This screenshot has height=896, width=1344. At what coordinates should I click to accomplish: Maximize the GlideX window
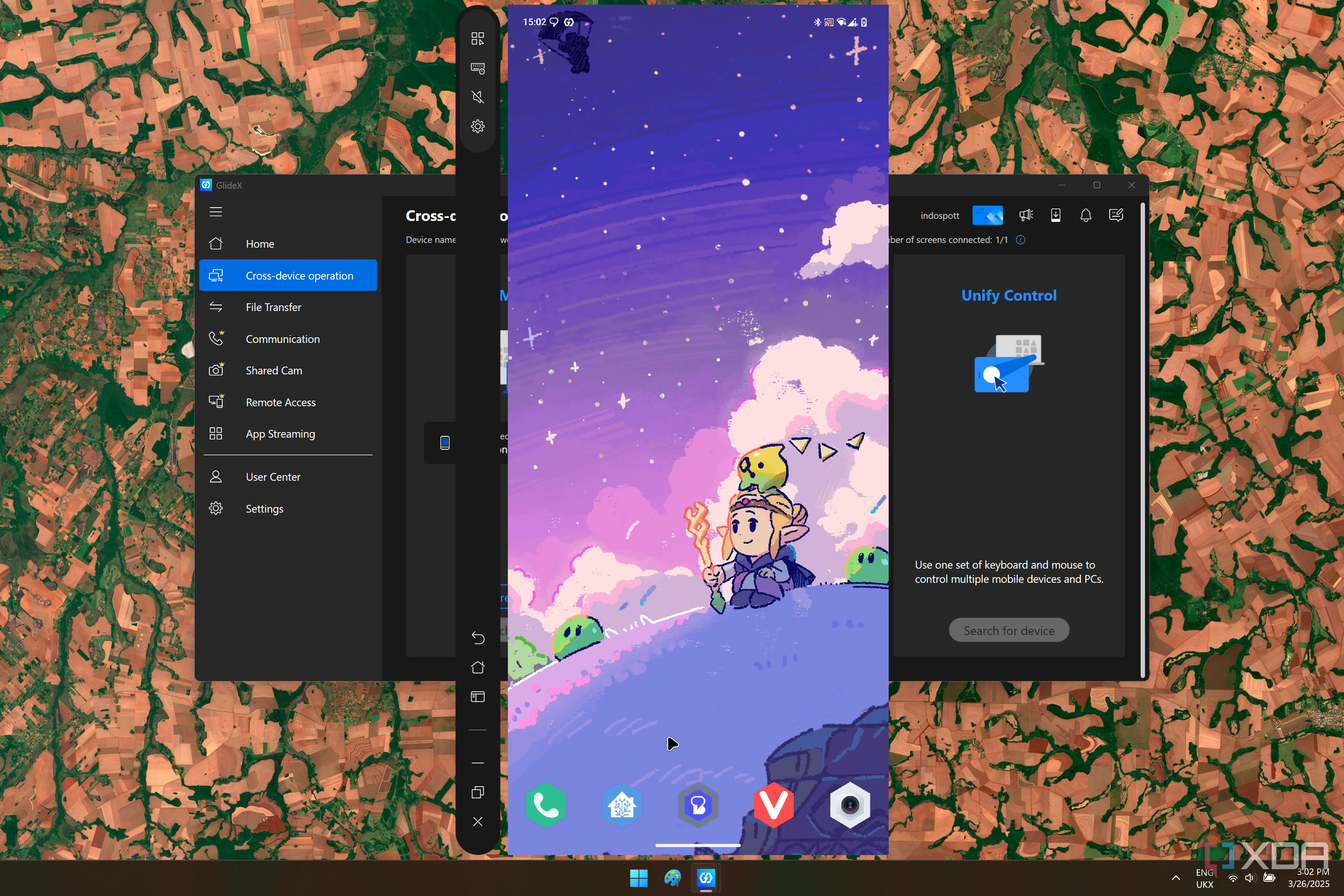[1097, 184]
